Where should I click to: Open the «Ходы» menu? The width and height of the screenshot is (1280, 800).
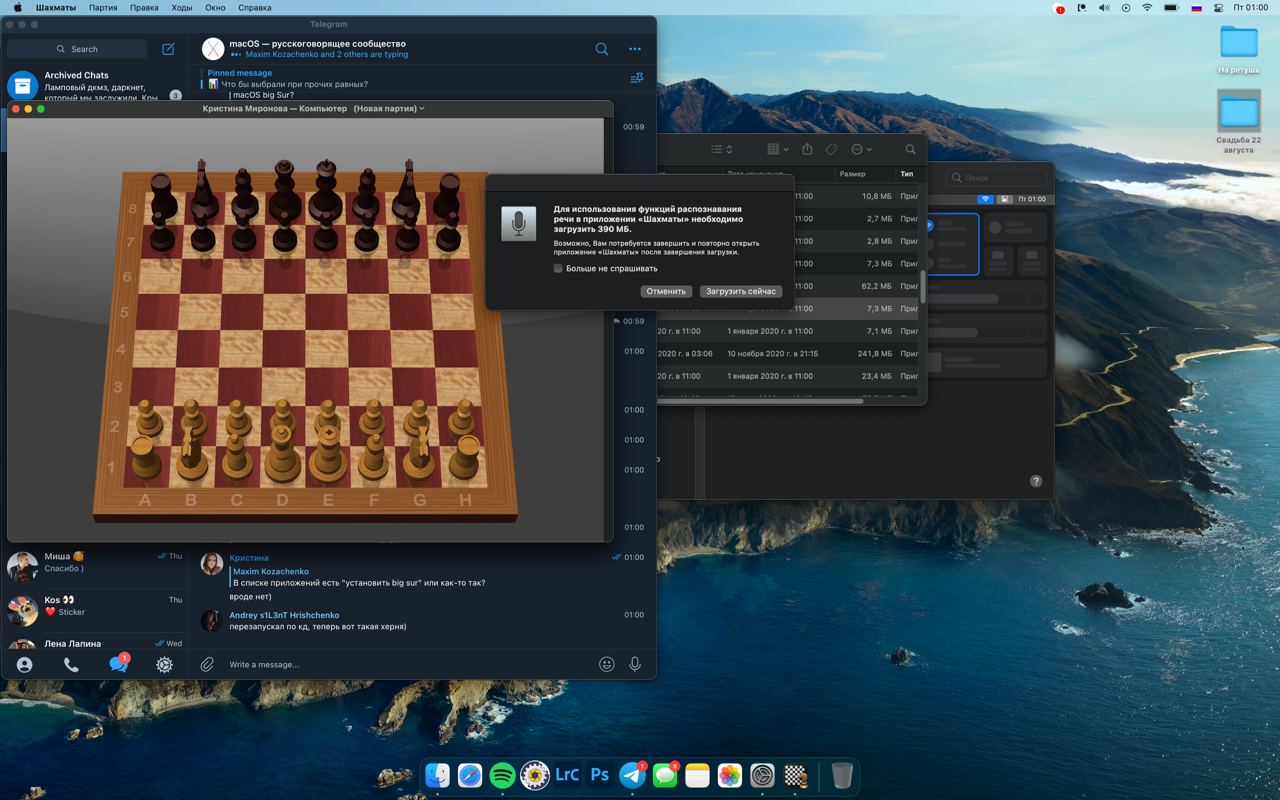click(182, 7)
